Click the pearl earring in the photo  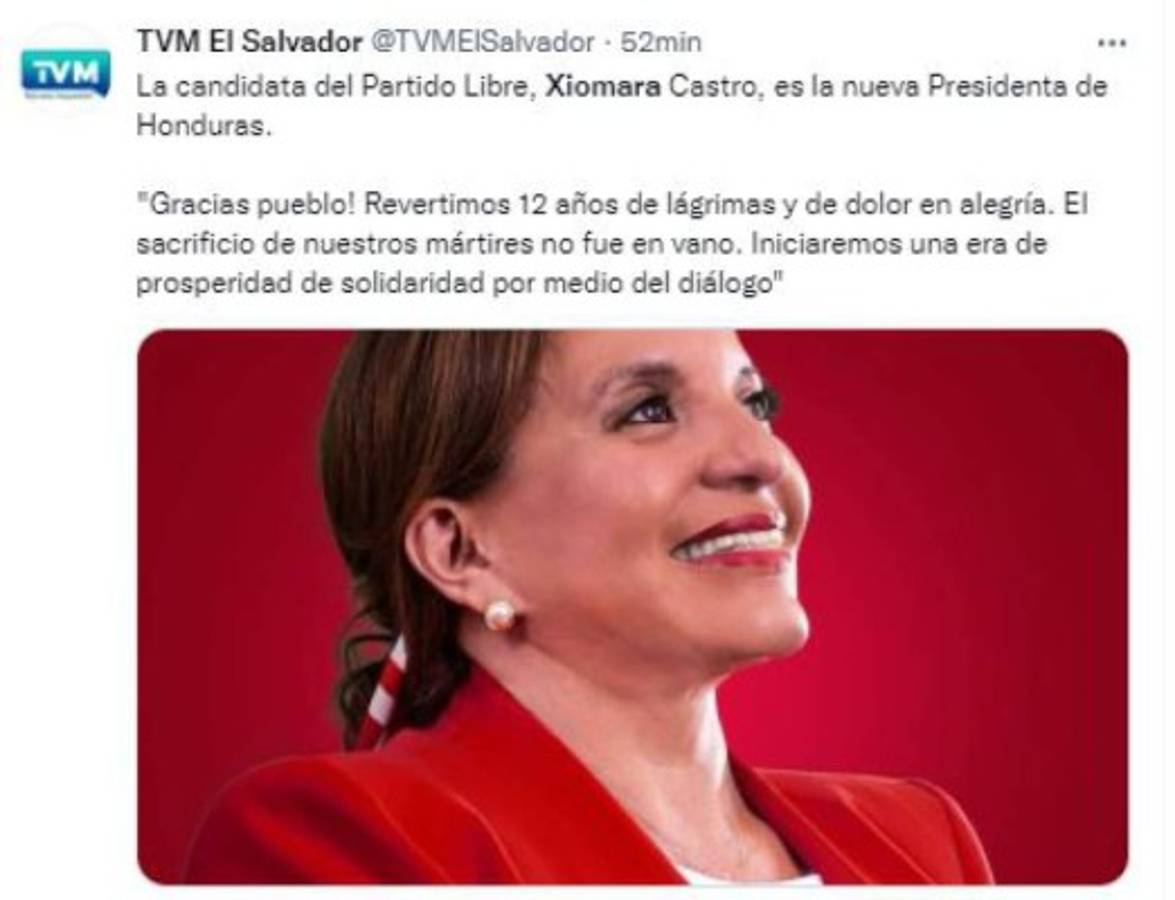coord(499,615)
